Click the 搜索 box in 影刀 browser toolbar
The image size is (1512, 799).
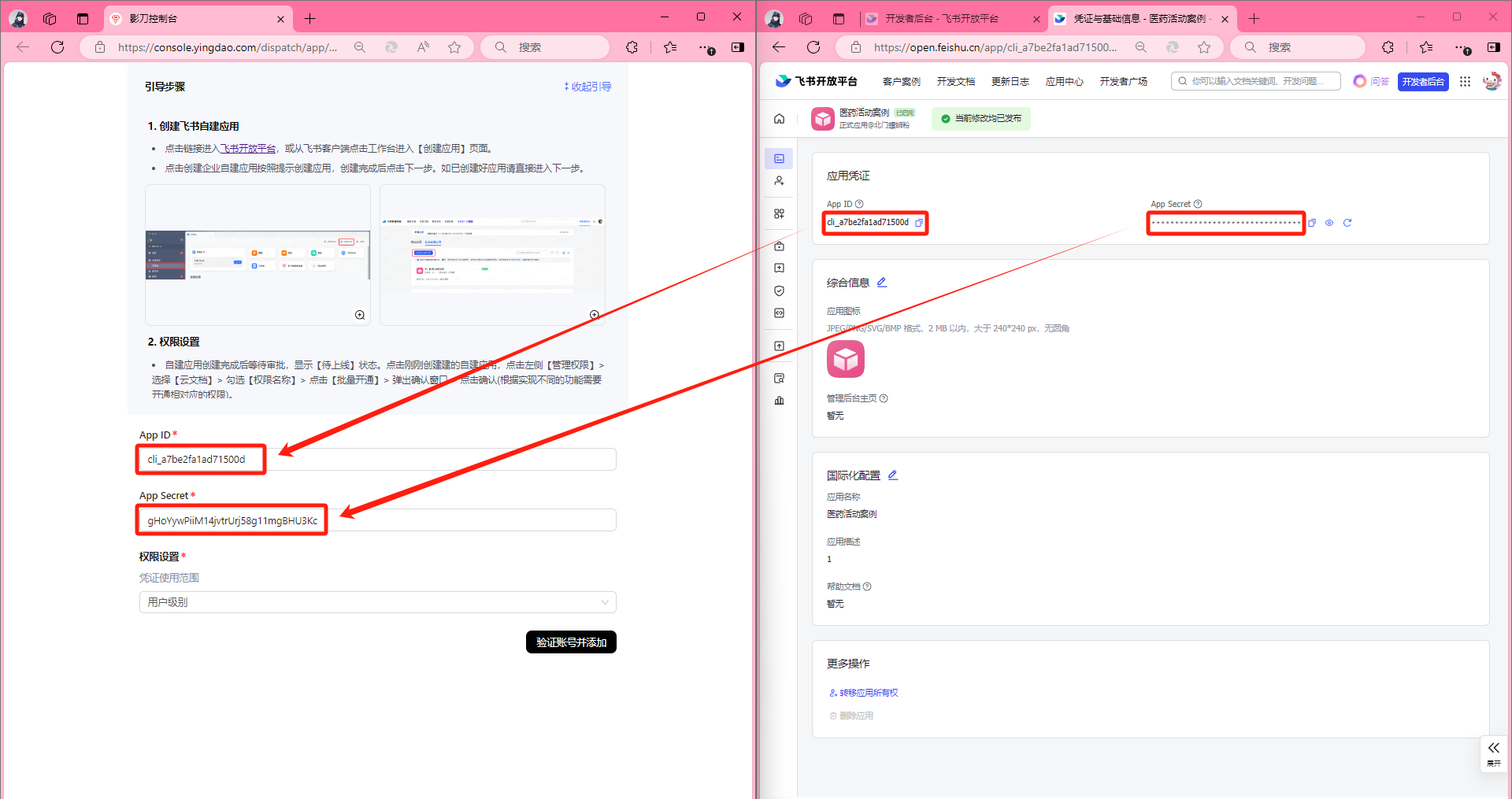[x=545, y=47]
